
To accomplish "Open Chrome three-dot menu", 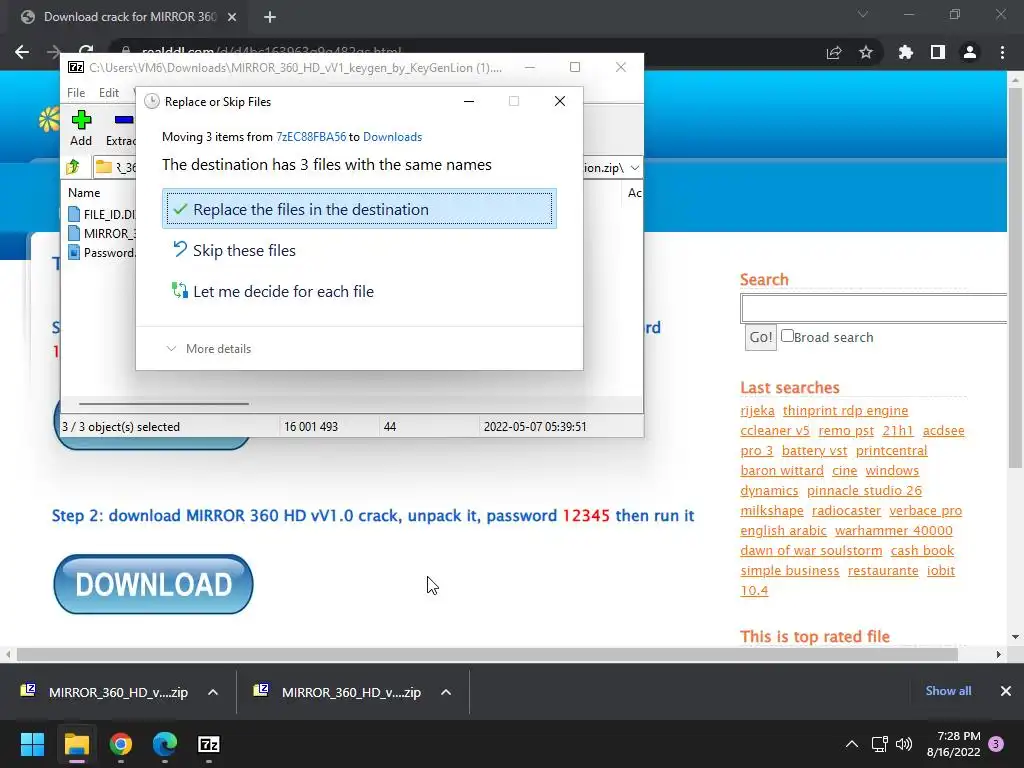I will pyautogui.click(x=1002, y=52).
